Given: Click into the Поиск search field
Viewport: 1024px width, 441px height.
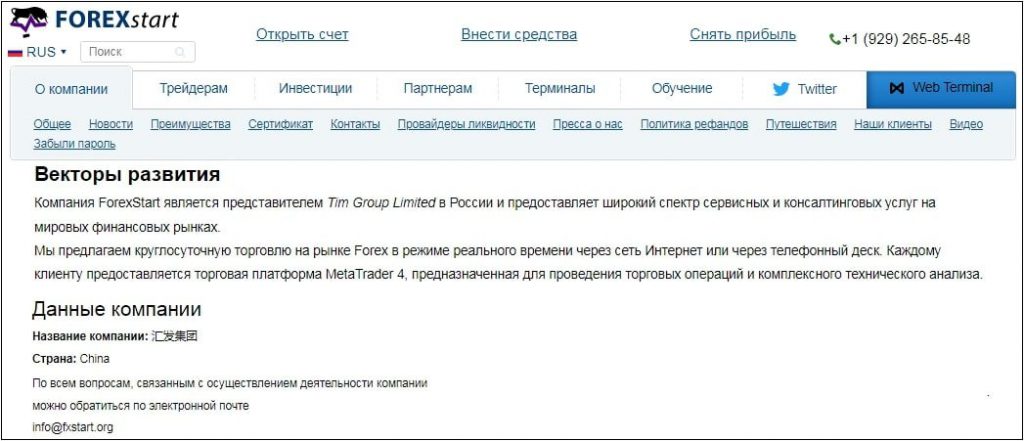Looking at the screenshot, I should click(x=138, y=52).
